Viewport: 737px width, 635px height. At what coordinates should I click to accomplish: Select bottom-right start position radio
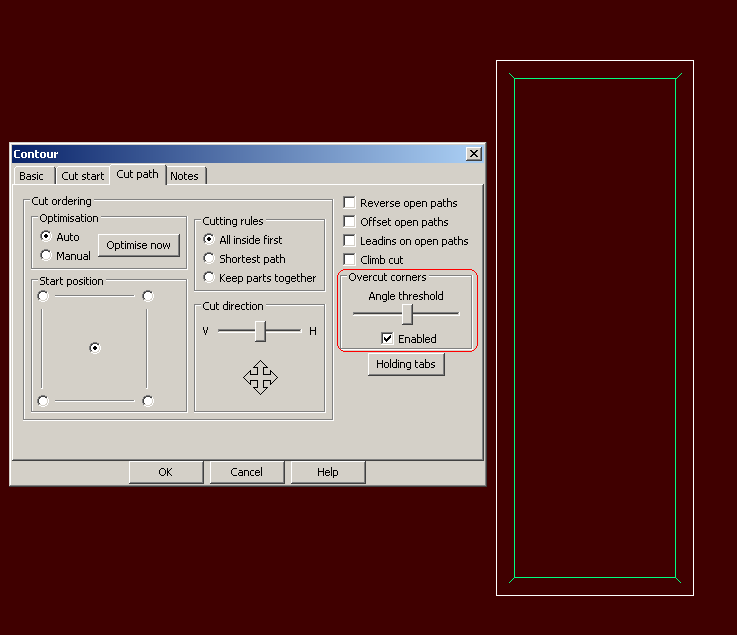148,401
